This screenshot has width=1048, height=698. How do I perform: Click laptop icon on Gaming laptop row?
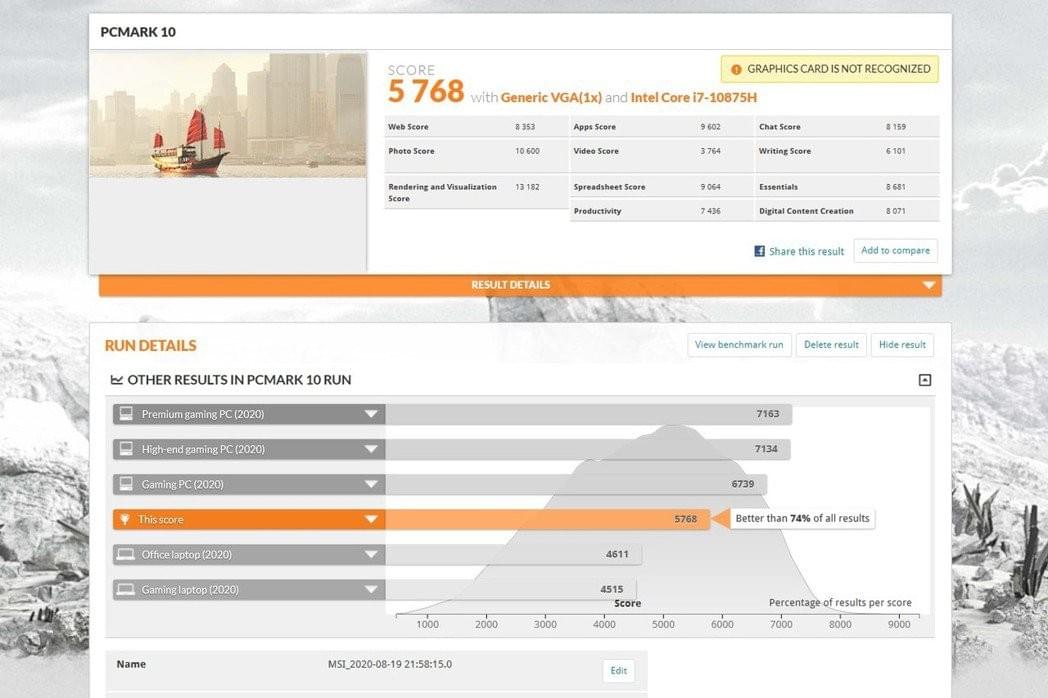126,590
